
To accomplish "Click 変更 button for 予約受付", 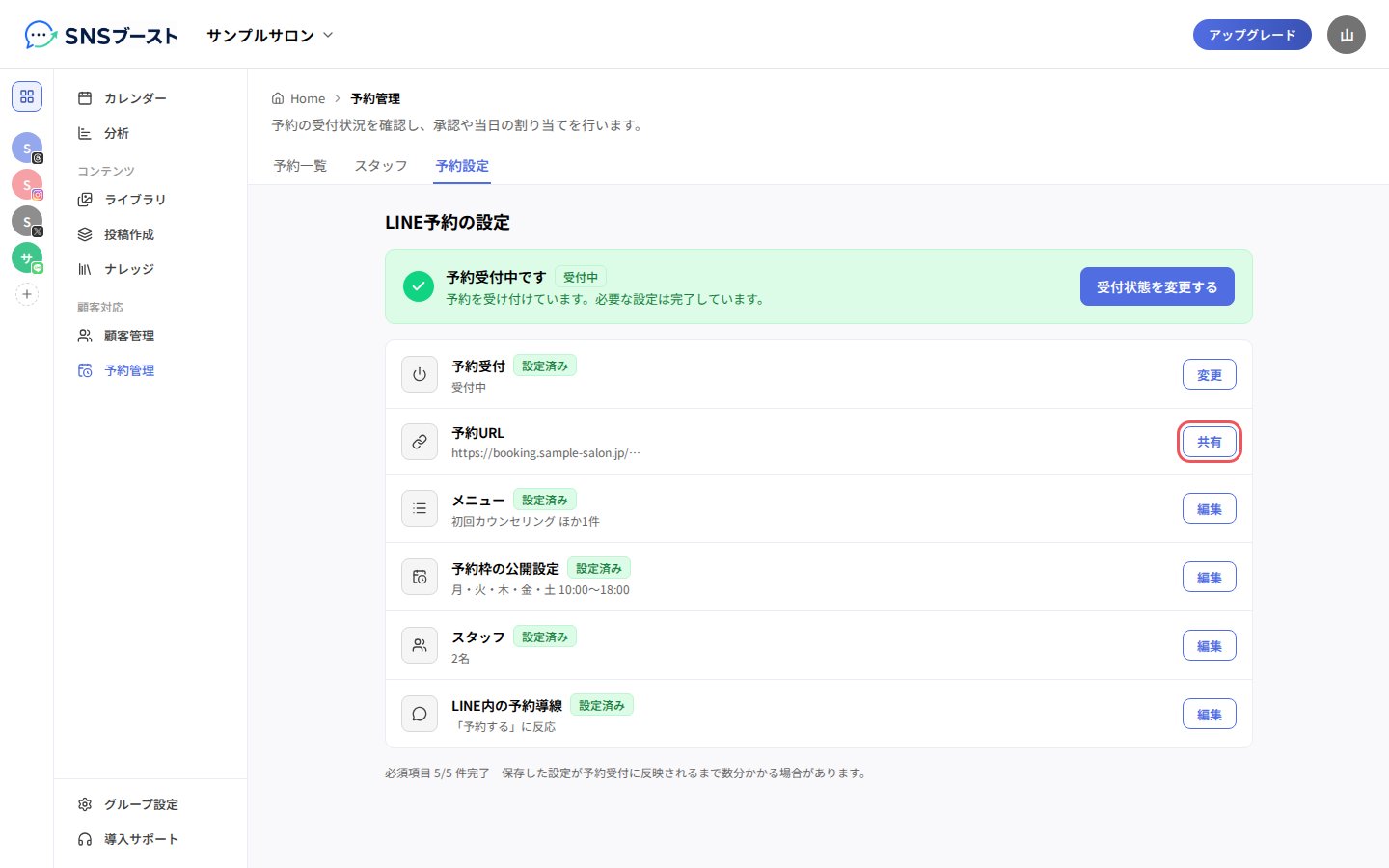I will 1210,375.
